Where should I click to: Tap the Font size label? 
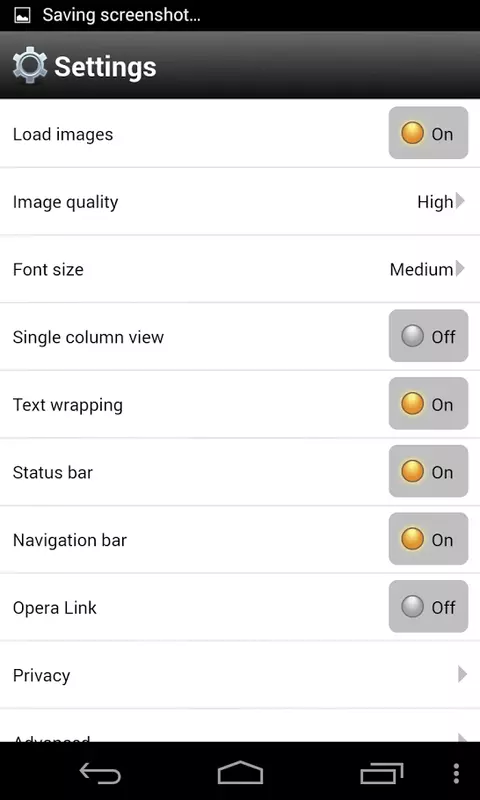[48, 269]
